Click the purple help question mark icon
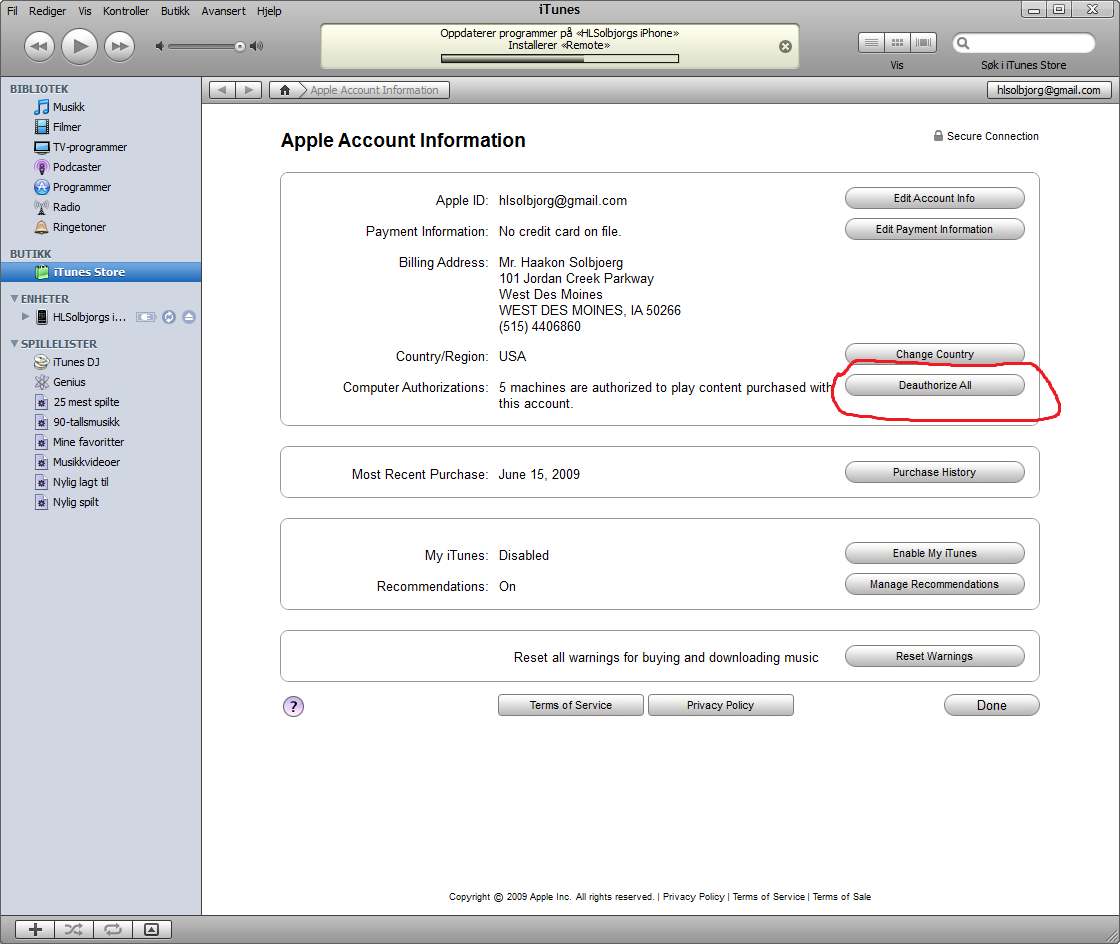Viewport: 1120px width, 944px height. (x=294, y=706)
